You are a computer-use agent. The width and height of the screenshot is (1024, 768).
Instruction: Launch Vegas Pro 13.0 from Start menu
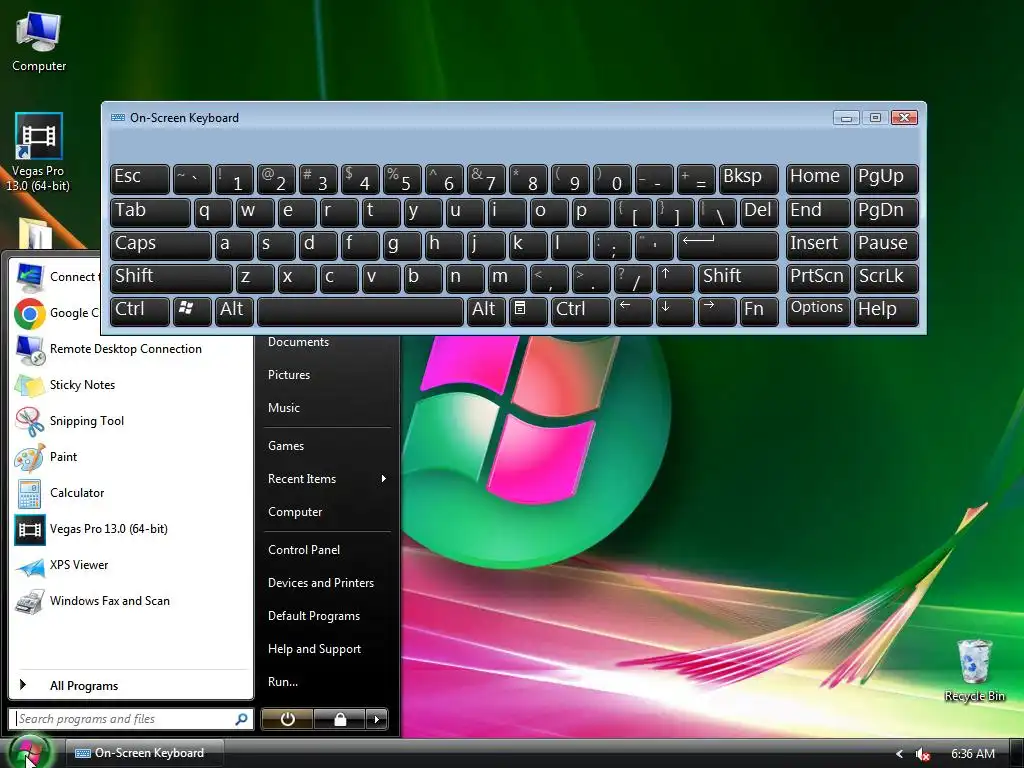pyautogui.click(x=129, y=529)
